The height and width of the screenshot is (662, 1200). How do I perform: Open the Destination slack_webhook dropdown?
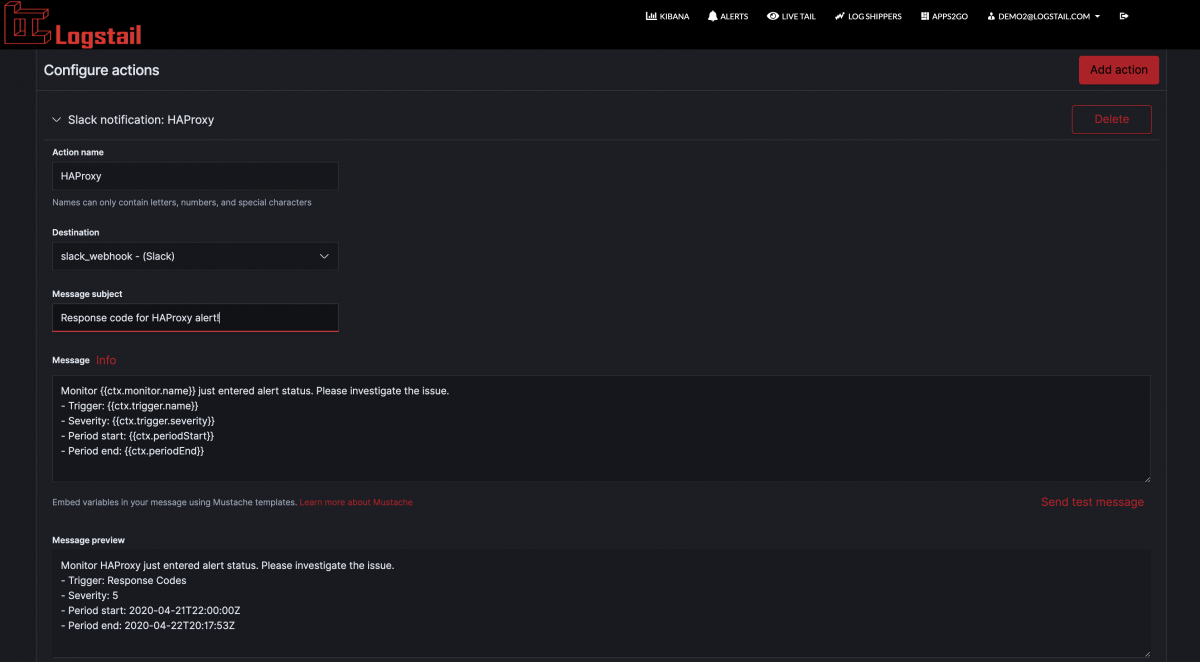coord(195,256)
